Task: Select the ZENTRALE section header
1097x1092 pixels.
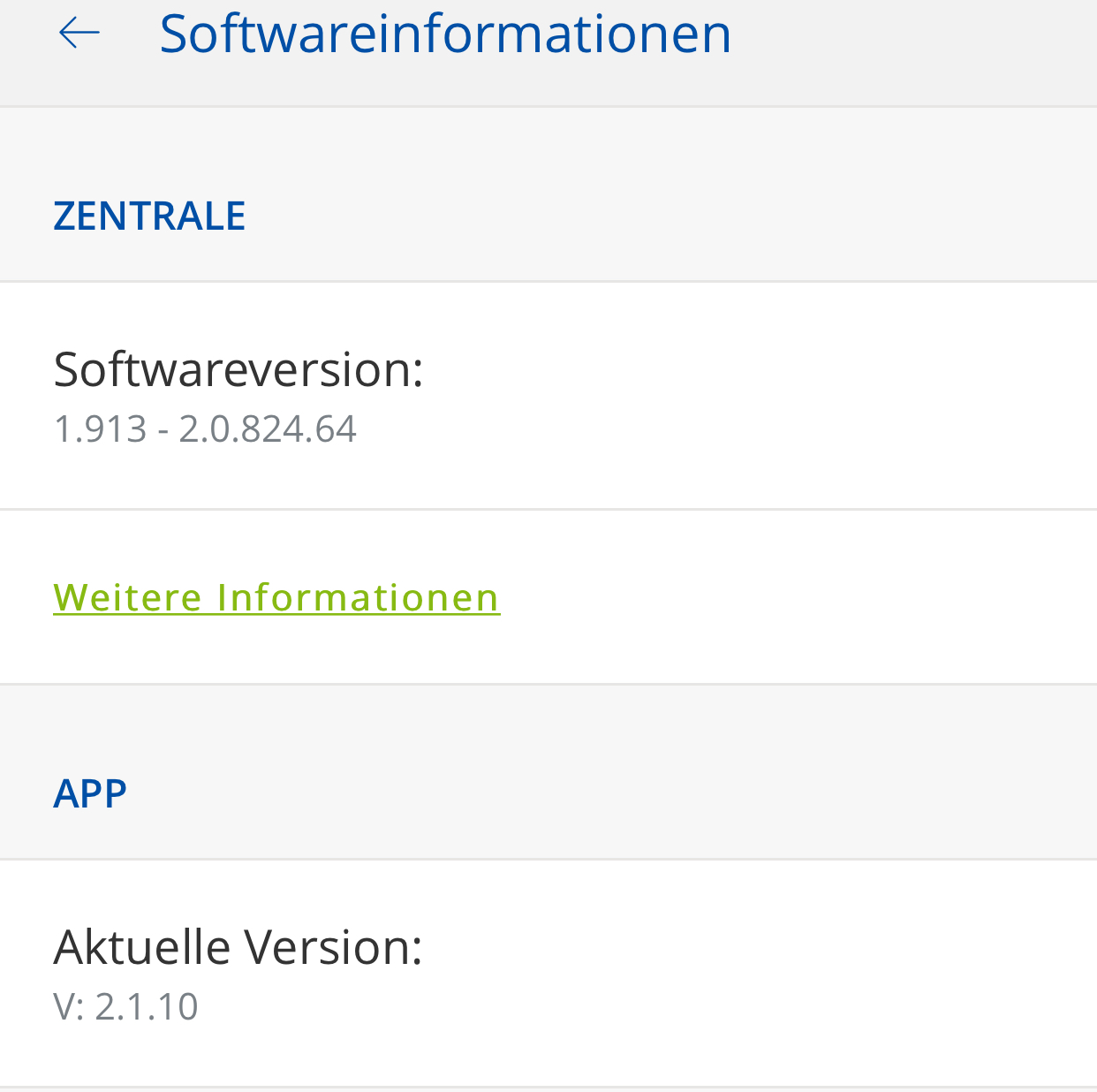Action: coord(149,216)
